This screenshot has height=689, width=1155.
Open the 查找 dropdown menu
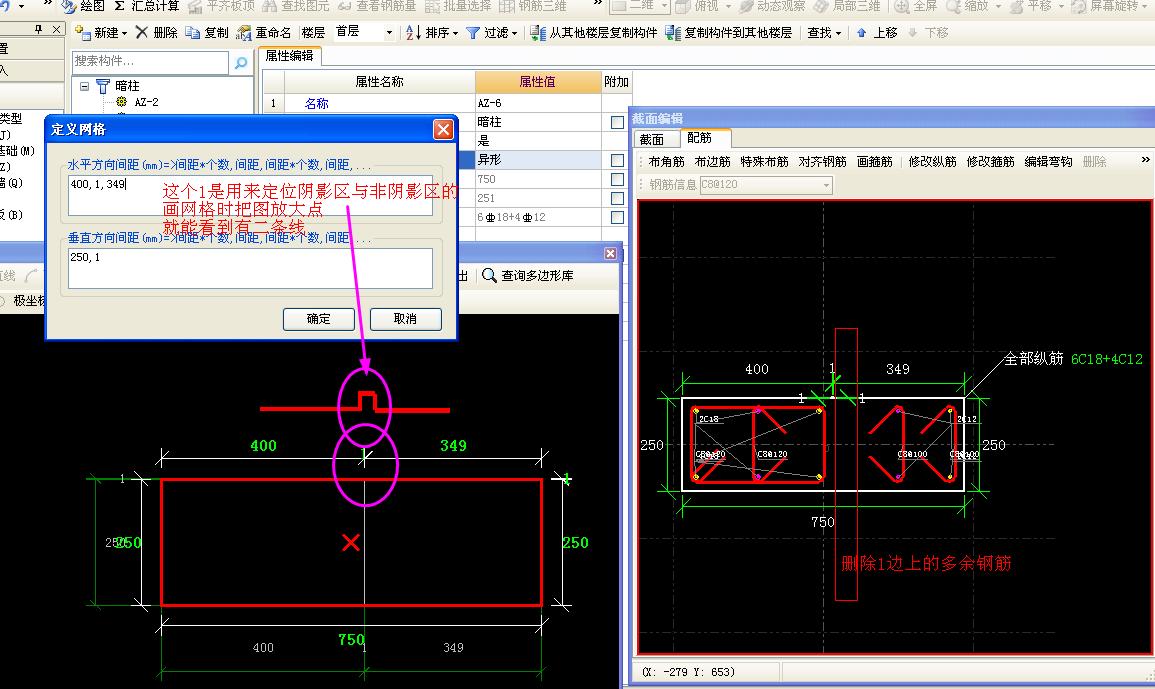pyautogui.click(x=824, y=32)
